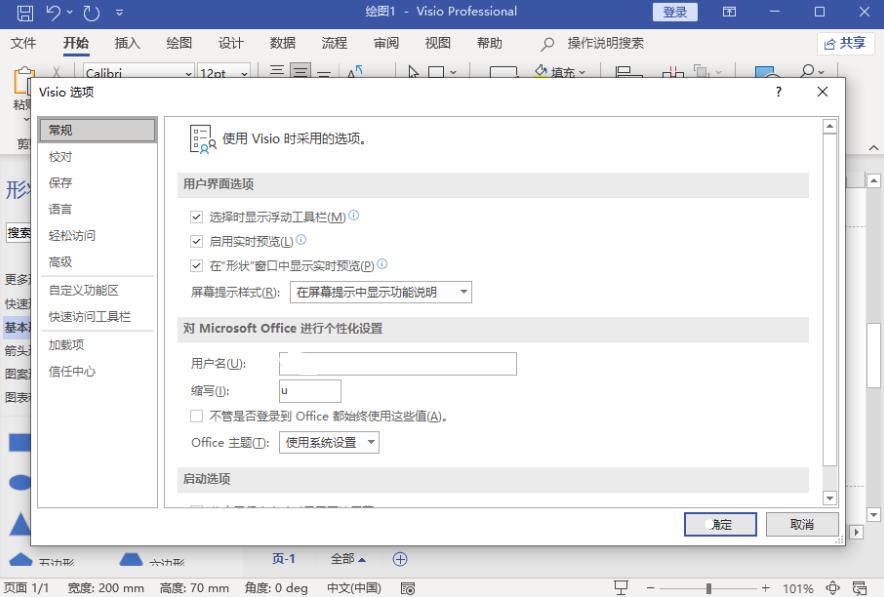Click the Save icon in title bar
Screen dimensions: 884x597
pyautogui.click(x=24, y=12)
